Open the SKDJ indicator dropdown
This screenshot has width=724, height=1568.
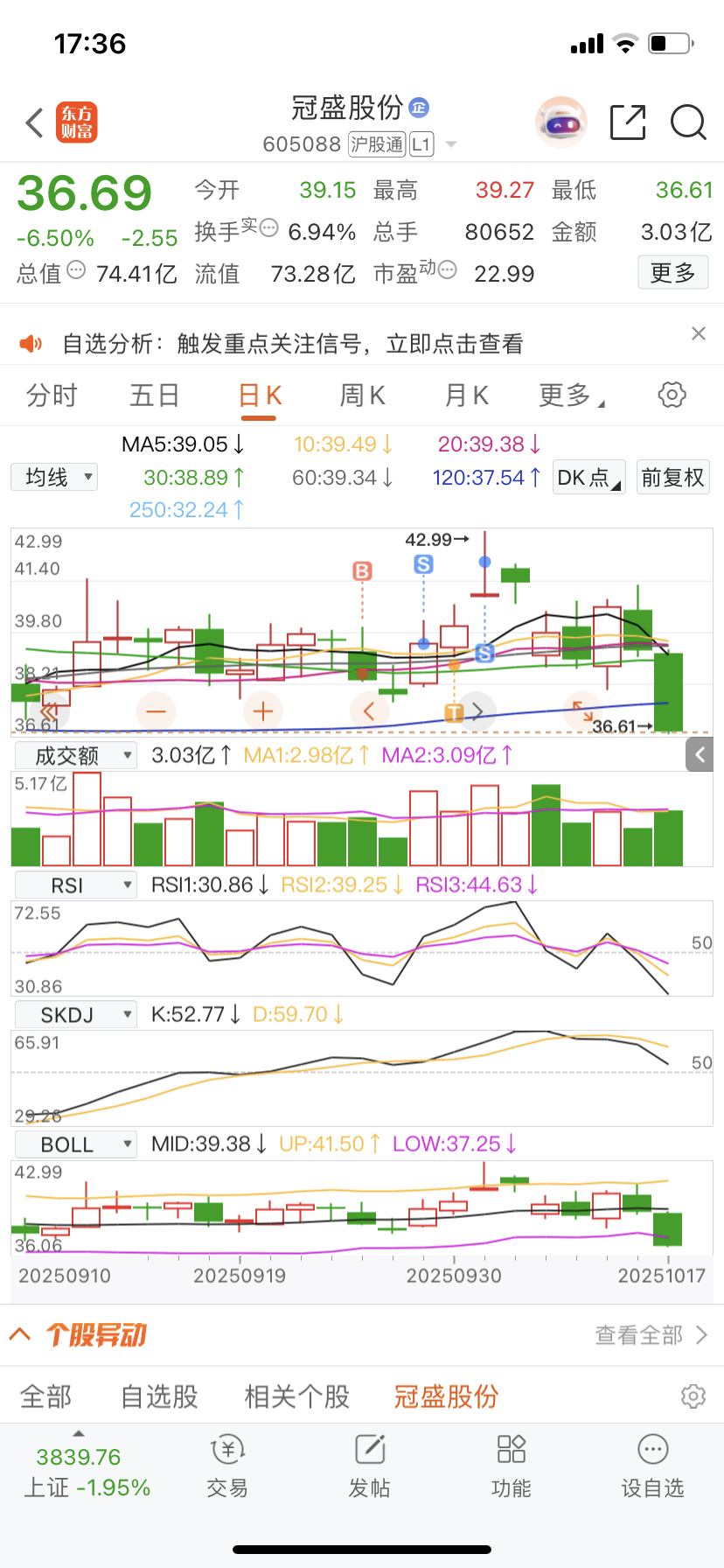76,1014
